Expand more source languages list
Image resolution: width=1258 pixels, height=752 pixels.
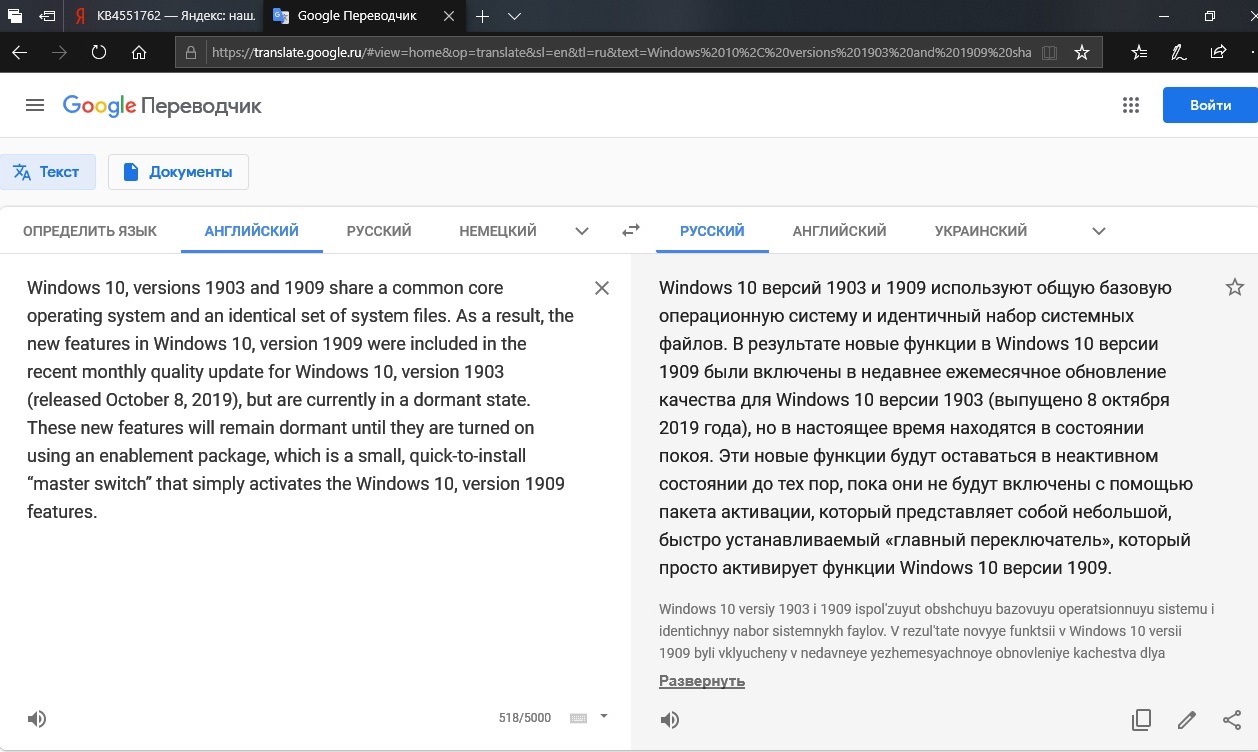[582, 231]
